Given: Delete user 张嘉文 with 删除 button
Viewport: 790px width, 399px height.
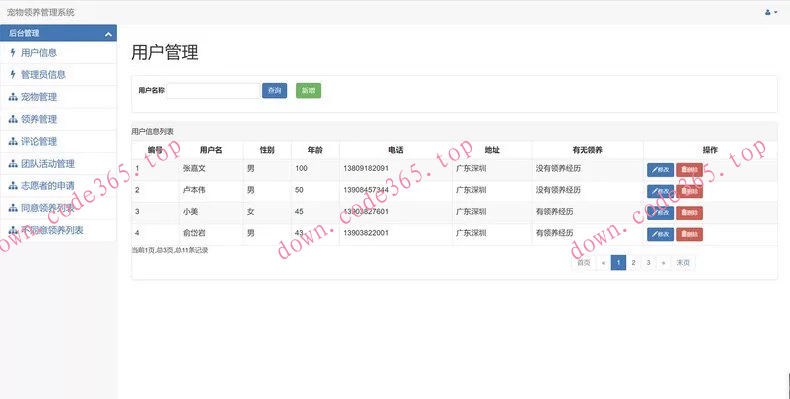Looking at the screenshot, I should click(x=689, y=170).
